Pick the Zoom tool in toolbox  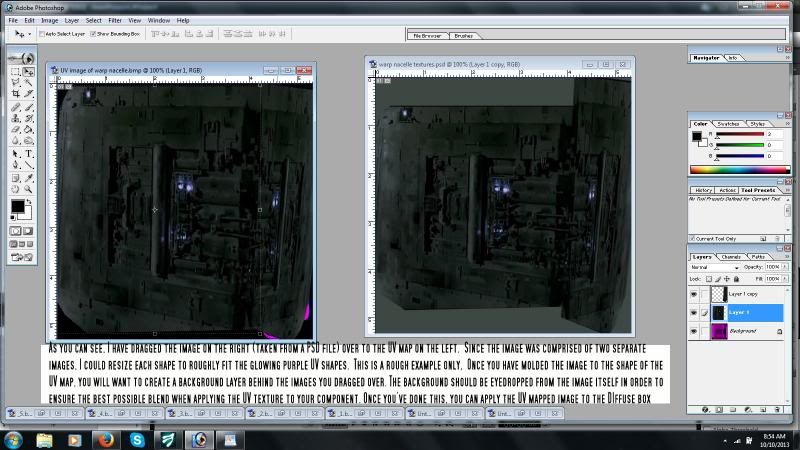29,187
